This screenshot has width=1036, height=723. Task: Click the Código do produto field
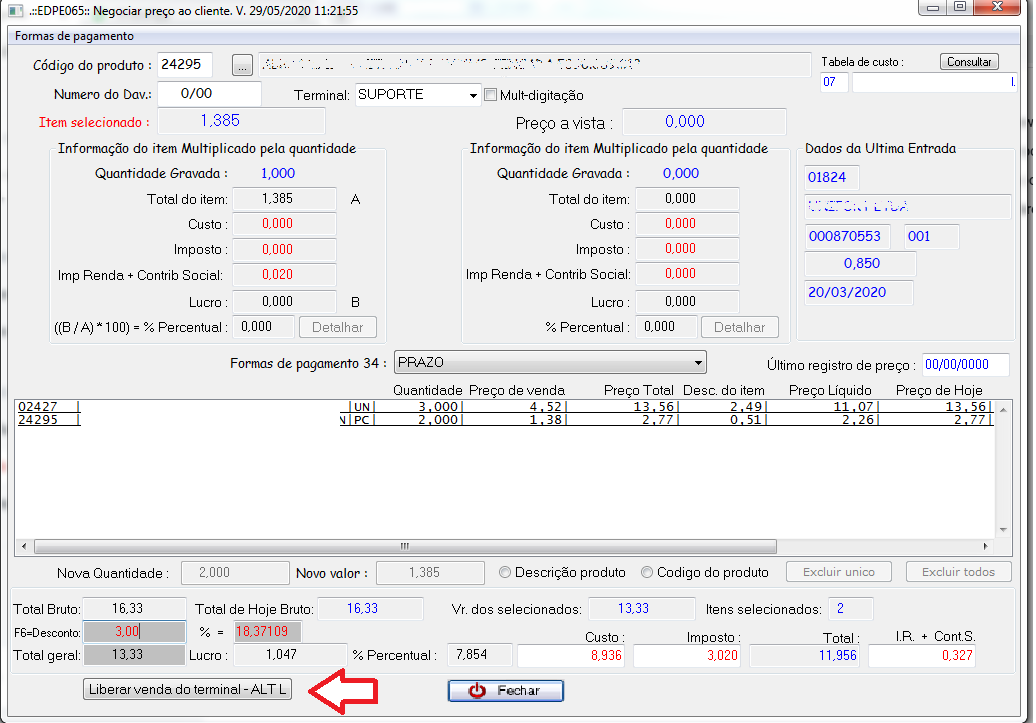(x=185, y=65)
